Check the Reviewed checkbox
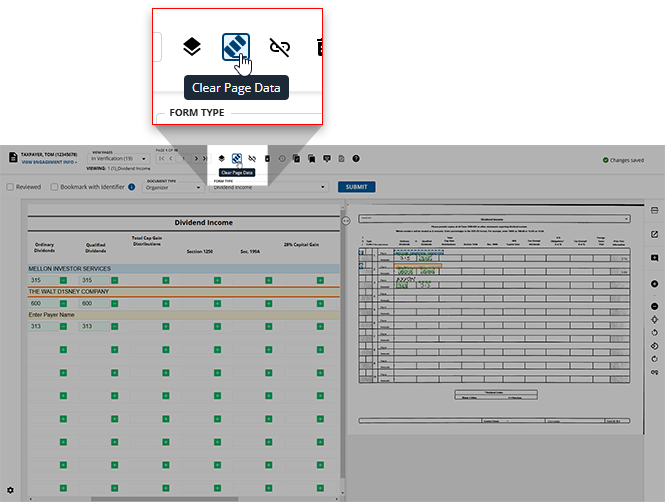Viewport: 665px width, 502px height. [11, 186]
